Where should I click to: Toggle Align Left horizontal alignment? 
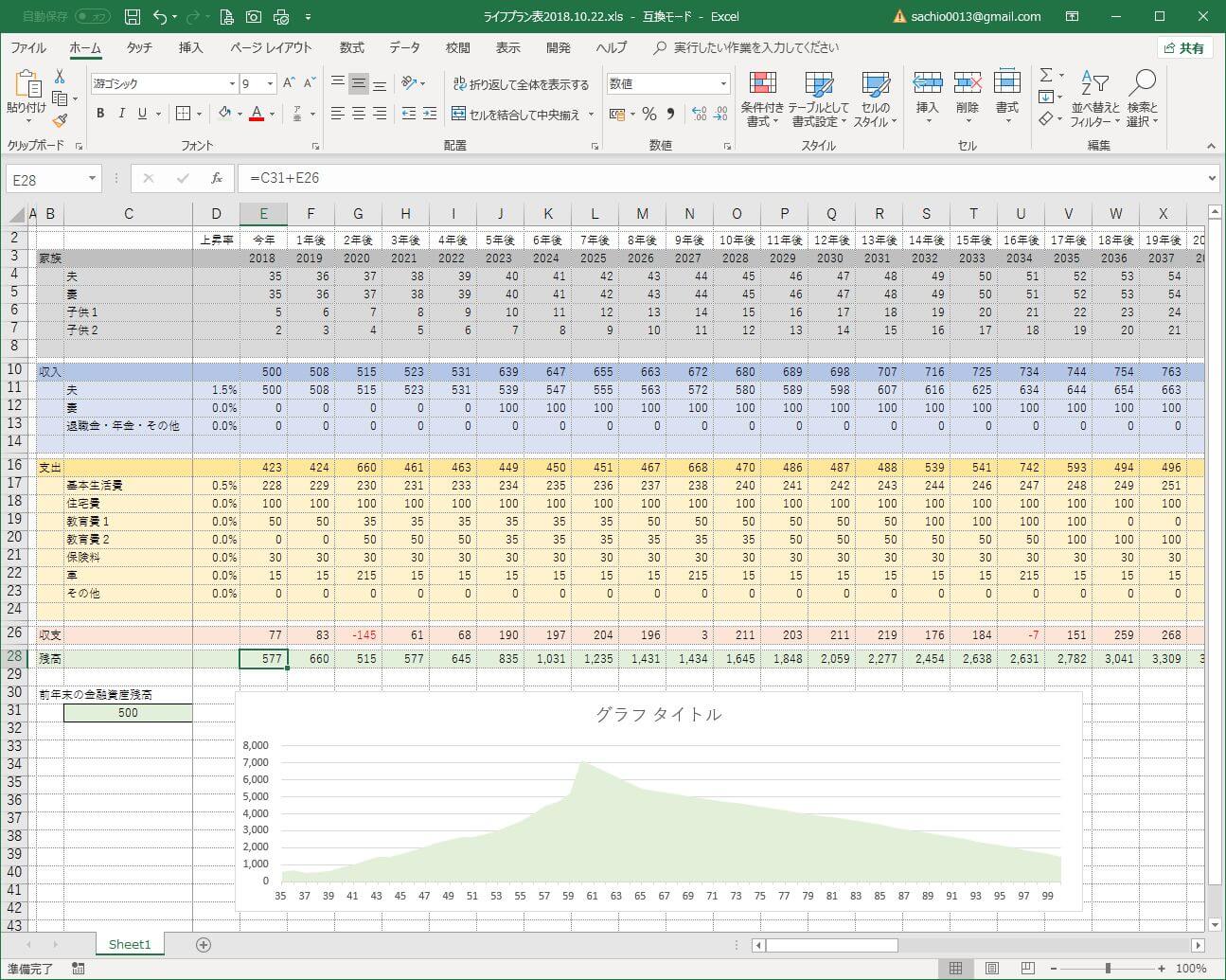tap(338, 114)
